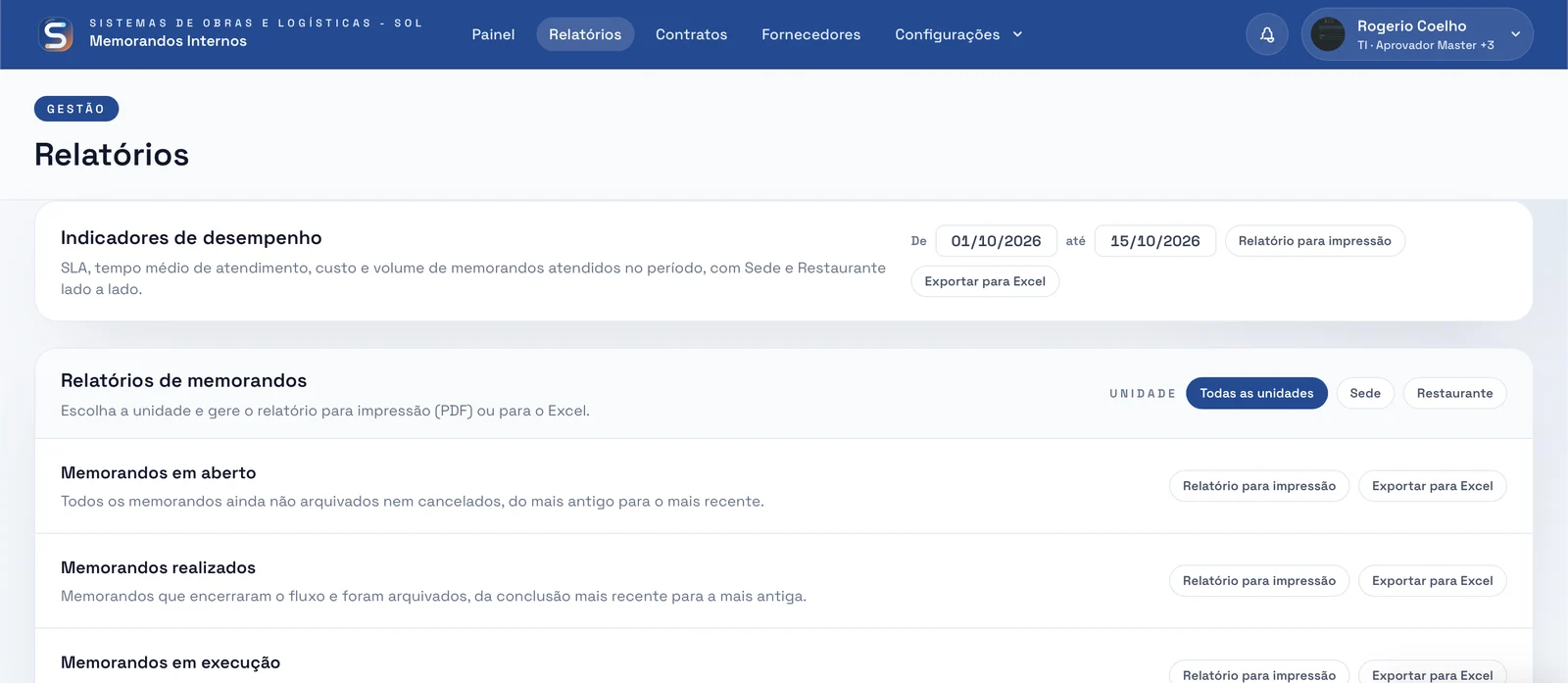
Task: Click the GESTÃO badge
Action: tap(76, 109)
